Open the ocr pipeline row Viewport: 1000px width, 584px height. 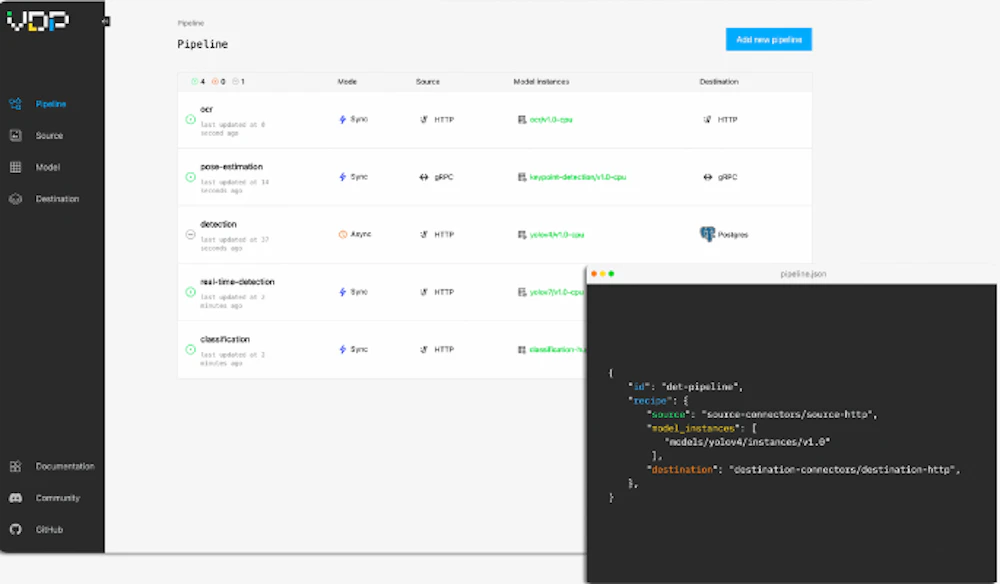point(207,109)
